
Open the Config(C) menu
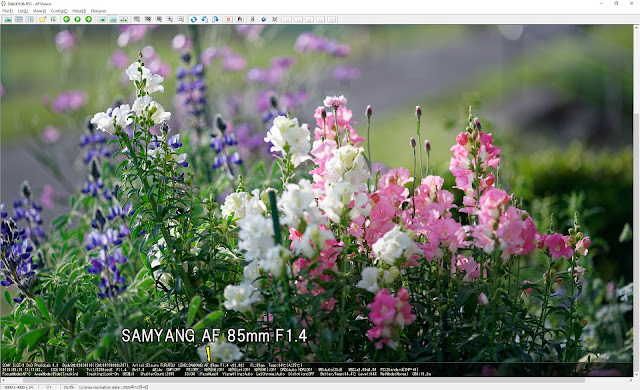click(59, 11)
